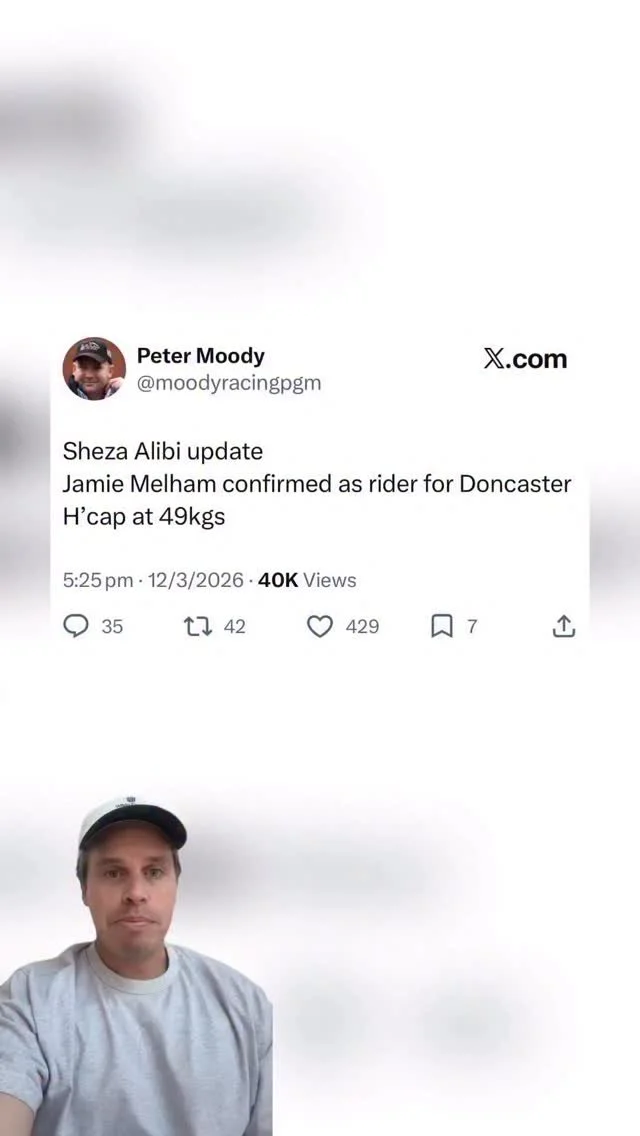This screenshot has height=1136, width=640.
Task: Click the "H'cap at 49kgs" text line
Action: [144, 517]
